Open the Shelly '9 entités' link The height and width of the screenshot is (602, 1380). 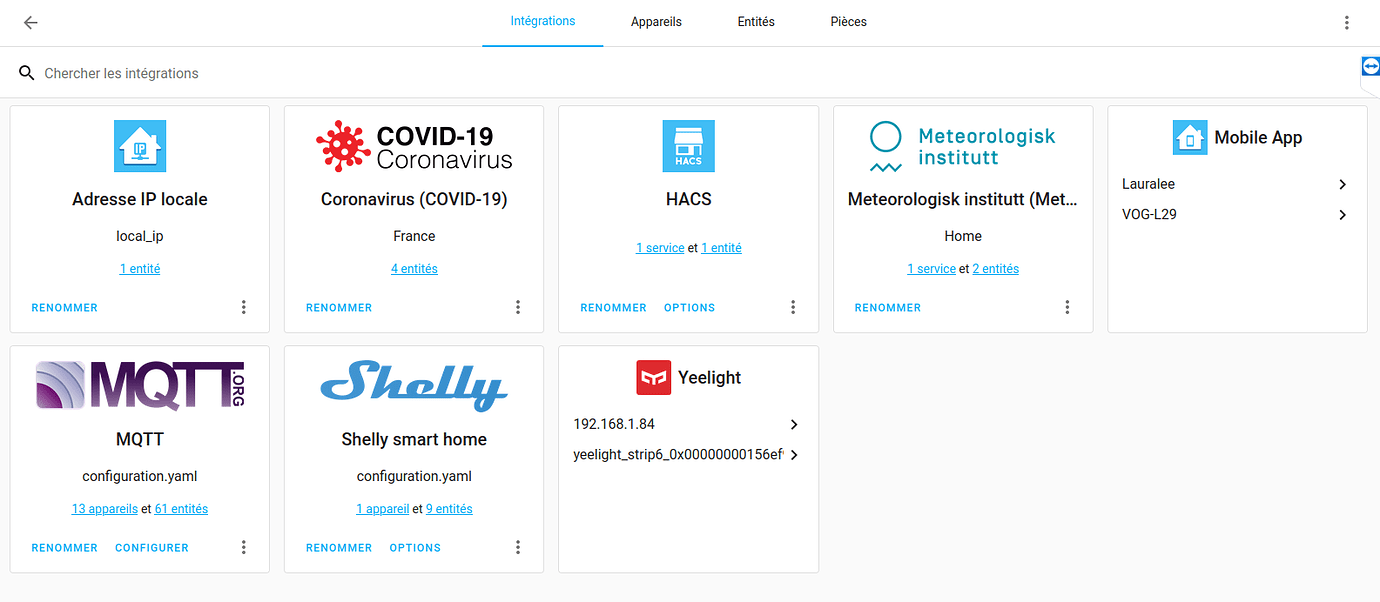click(449, 509)
